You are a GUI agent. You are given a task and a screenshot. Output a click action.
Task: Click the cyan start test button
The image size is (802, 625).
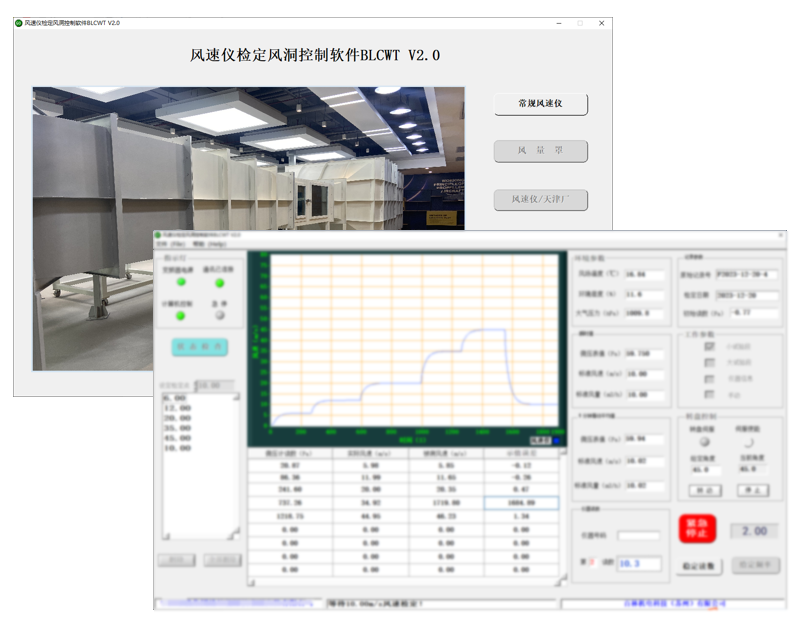click(199, 347)
